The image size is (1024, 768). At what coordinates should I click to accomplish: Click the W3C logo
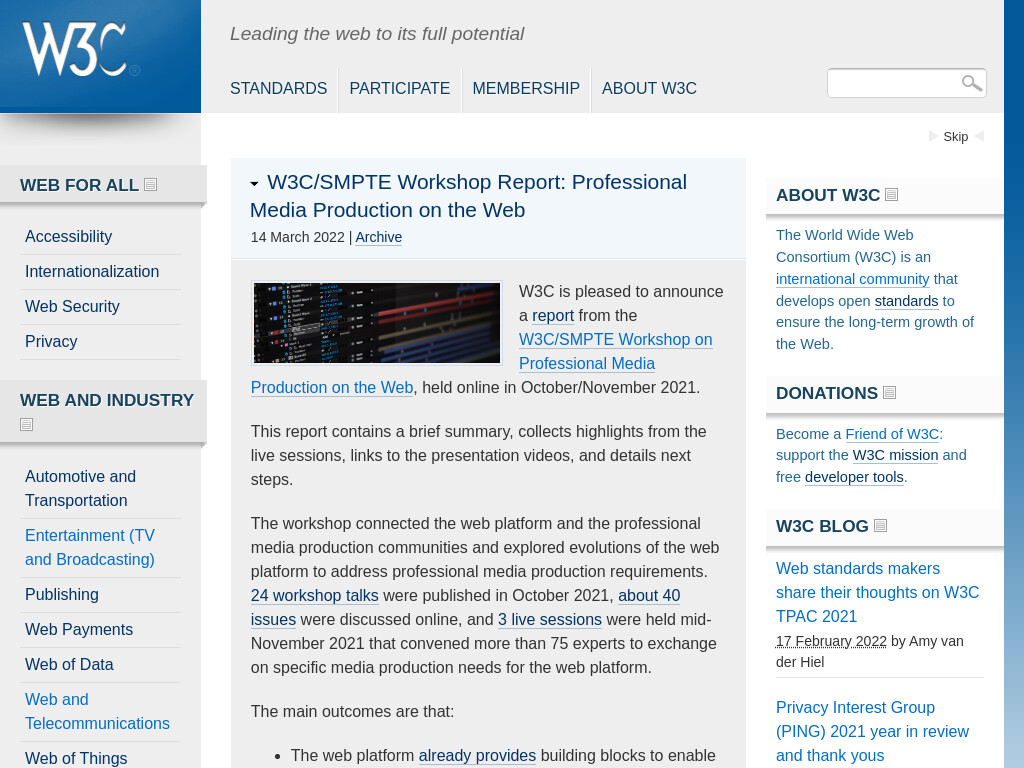click(81, 50)
